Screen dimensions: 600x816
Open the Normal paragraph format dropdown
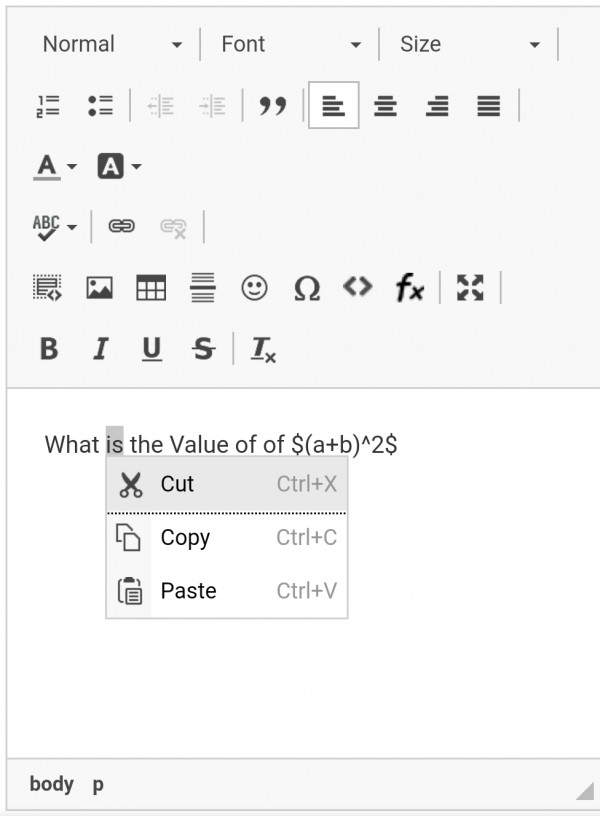pyautogui.click(x=112, y=45)
